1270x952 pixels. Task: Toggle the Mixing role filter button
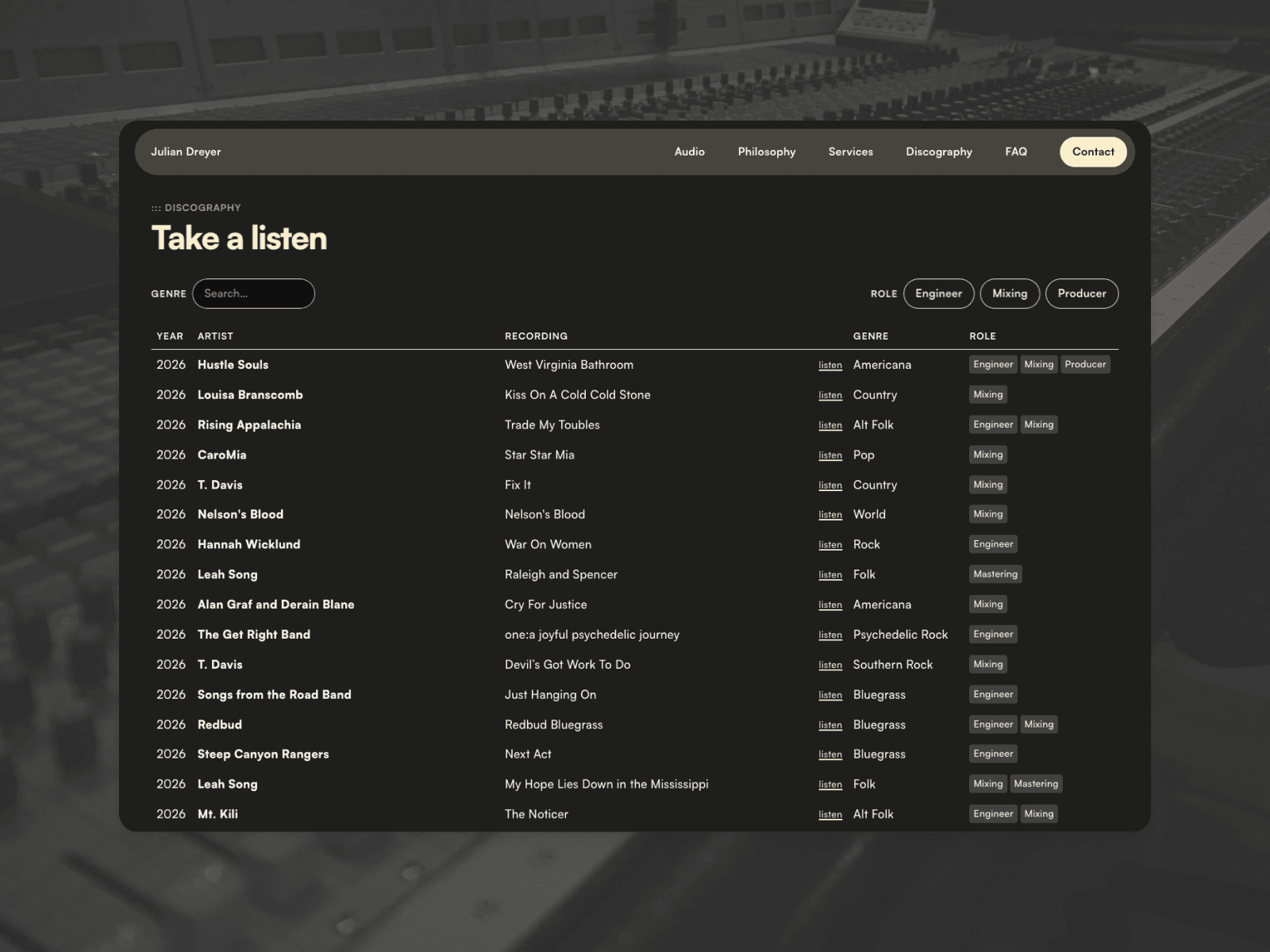1010,294
